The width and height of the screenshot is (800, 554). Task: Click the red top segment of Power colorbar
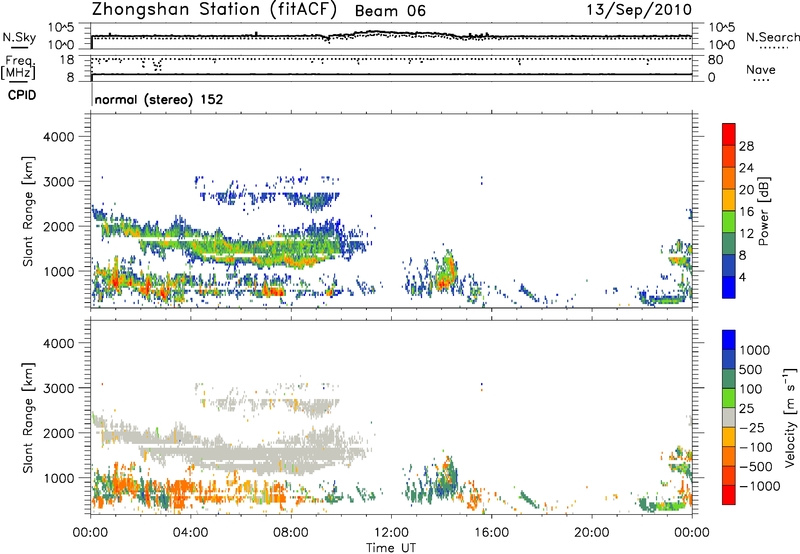729,135
